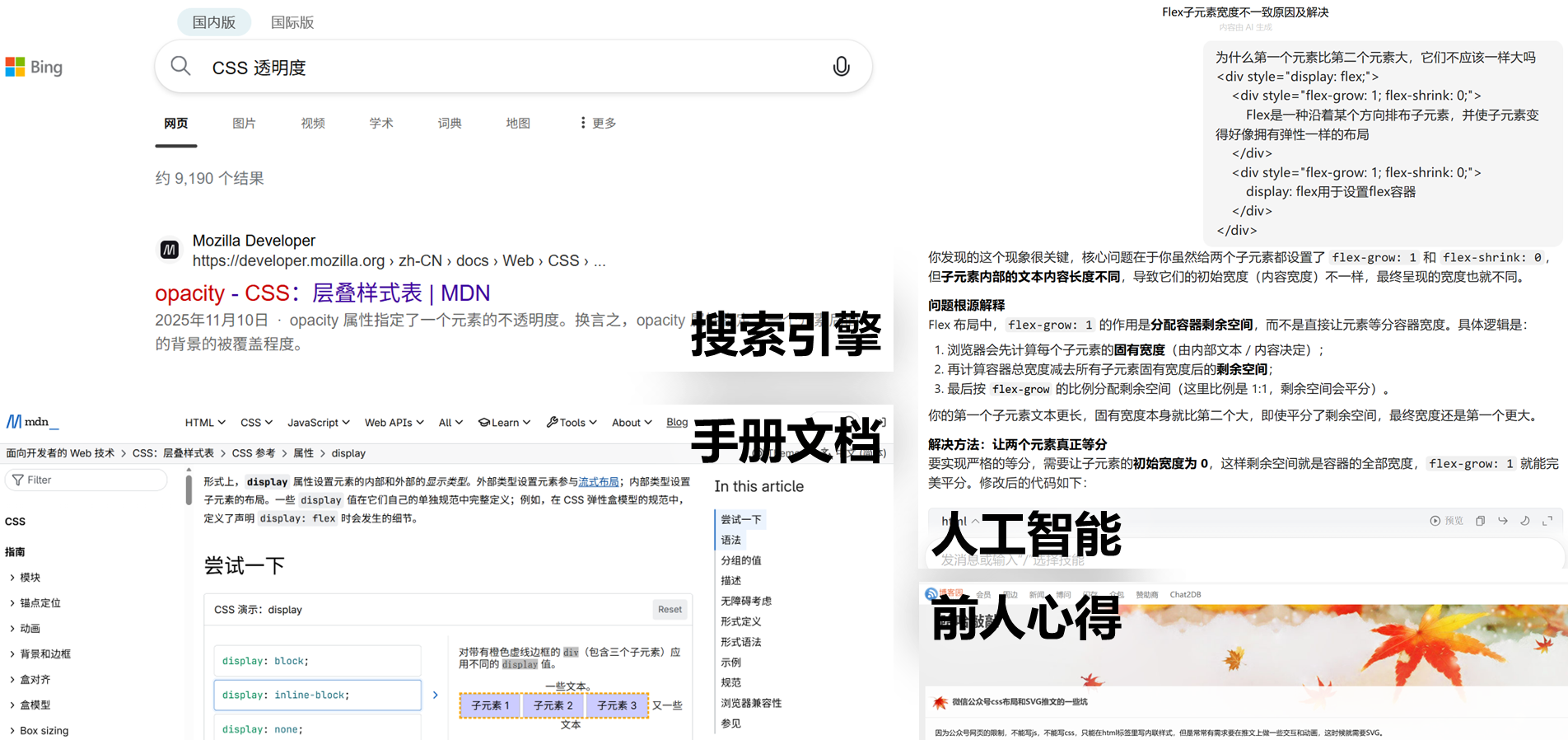The image size is (1568, 740).
Task: Open Chat2DB link in 博客园 nav
Action: click(x=1185, y=594)
